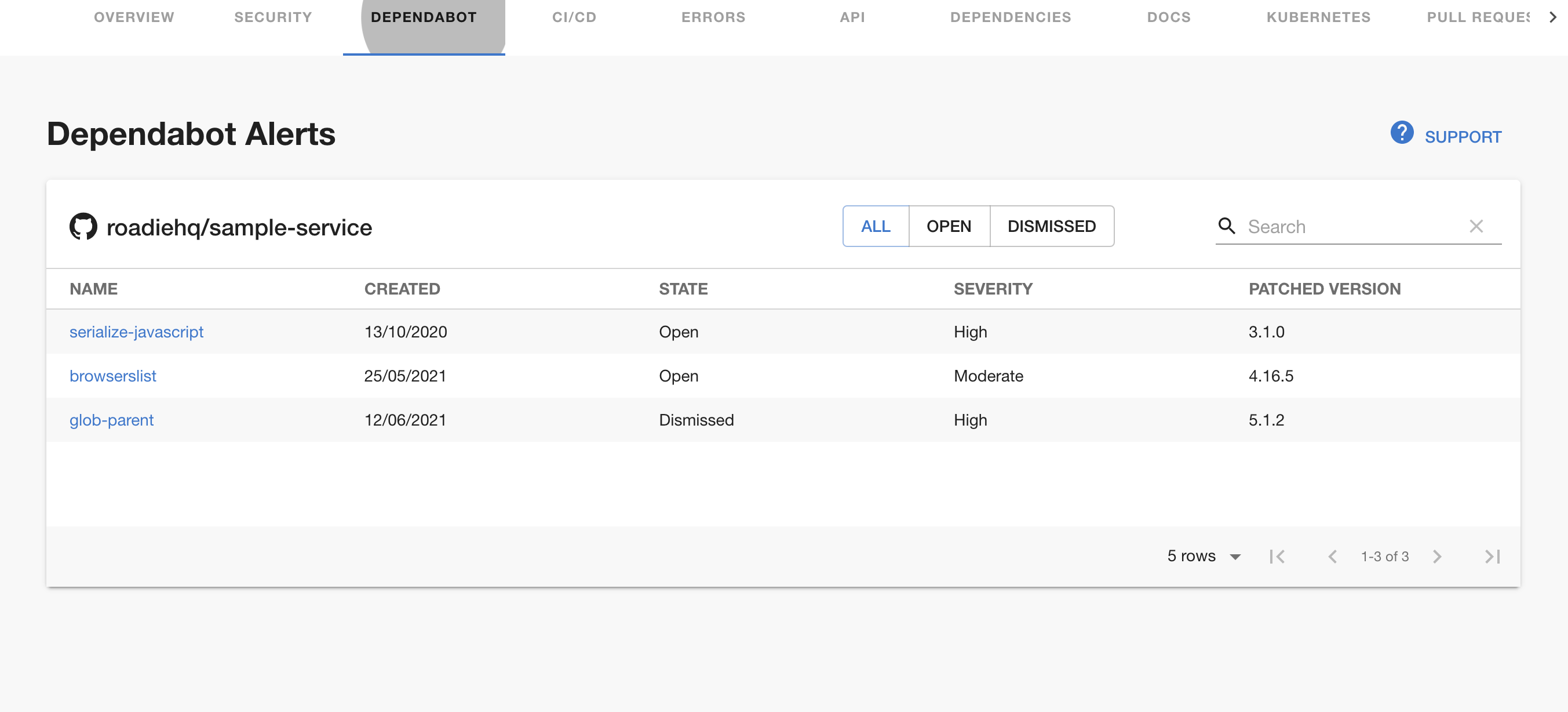
Task: Open the 5 rows per page dropdown
Action: click(1204, 556)
